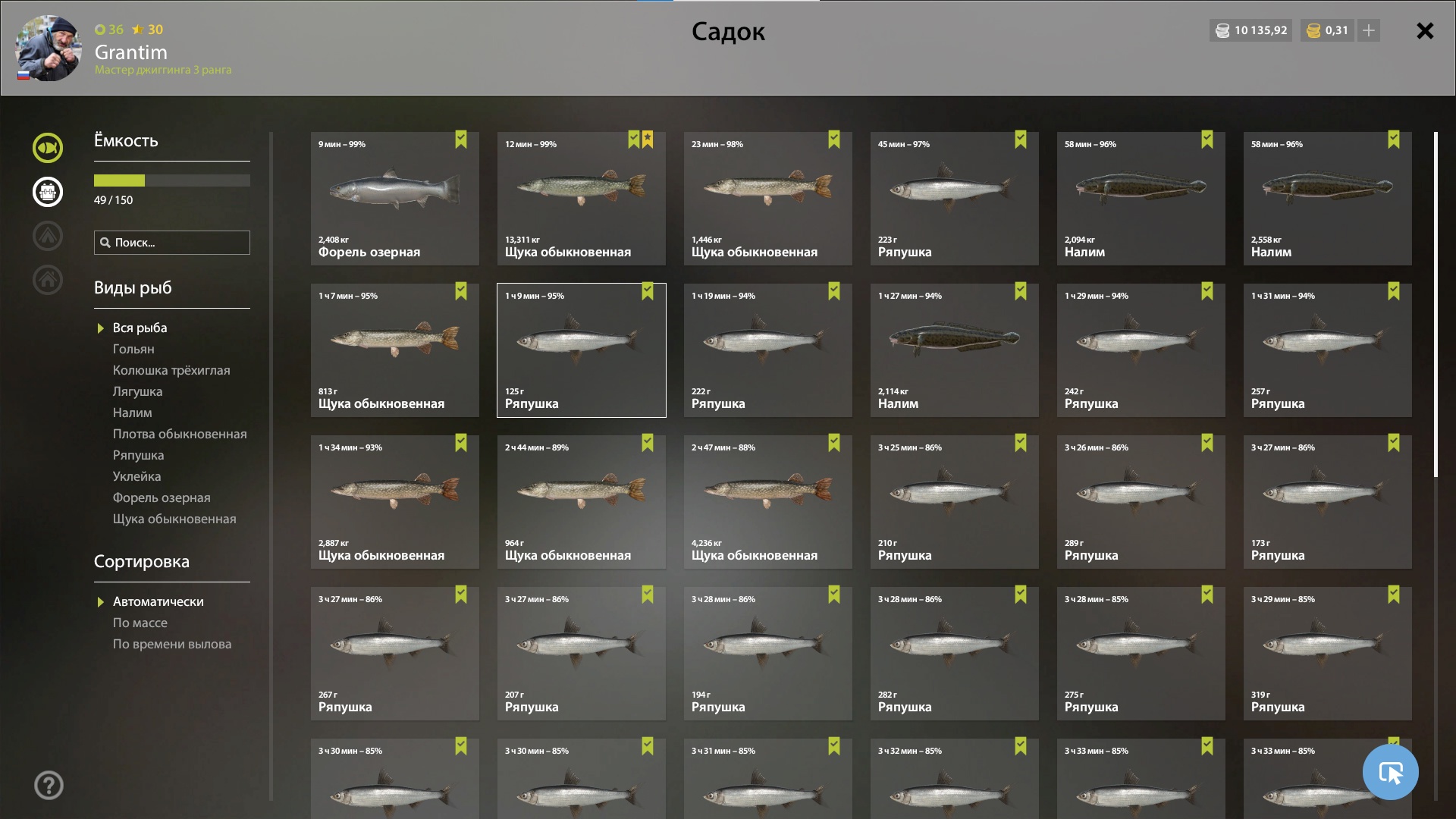Click the fish grid vertical scrollbar
The image size is (1456, 819).
tap(1436, 305)
